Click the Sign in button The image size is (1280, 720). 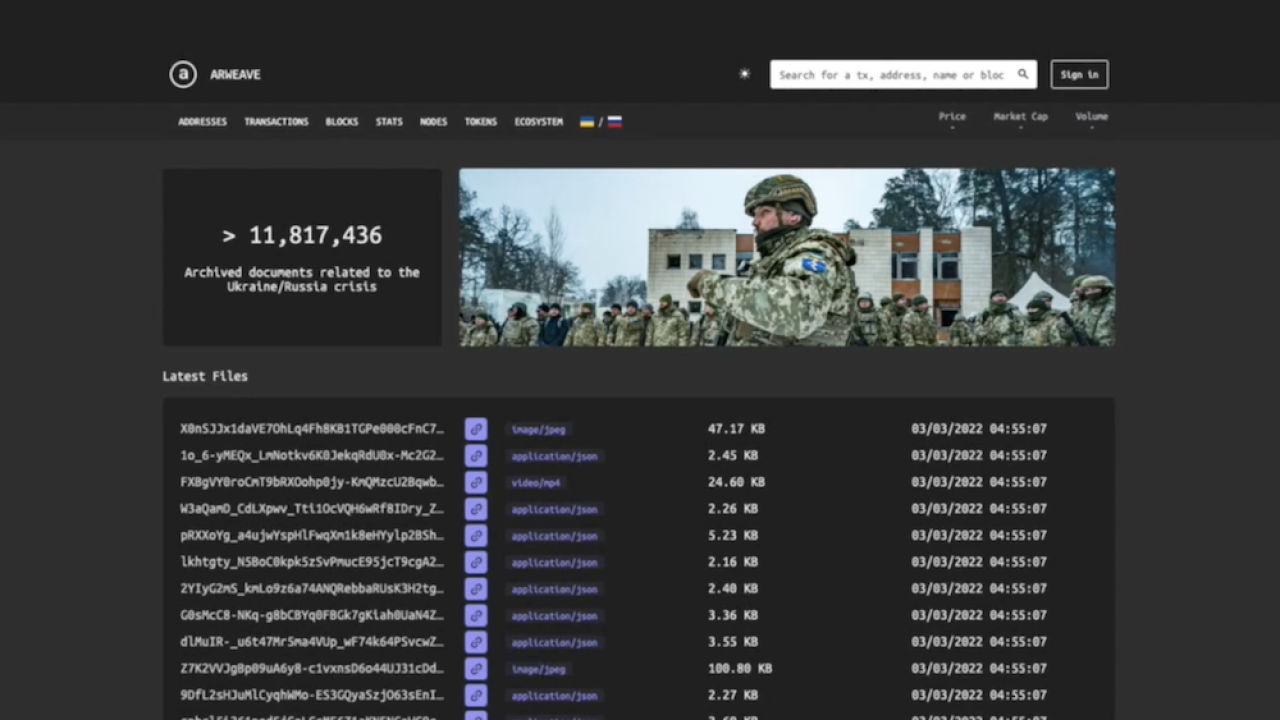point(1079,74)
